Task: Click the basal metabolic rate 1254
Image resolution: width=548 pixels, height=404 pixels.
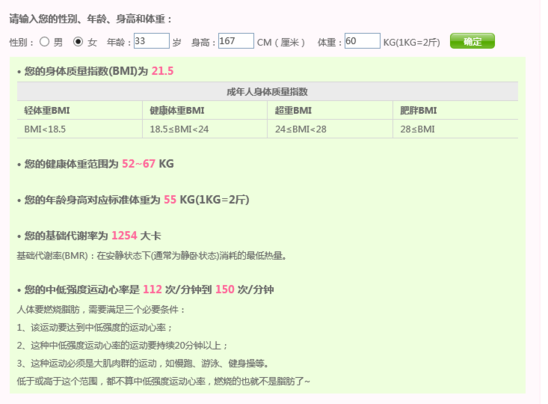Action: [x=124, y=236]
